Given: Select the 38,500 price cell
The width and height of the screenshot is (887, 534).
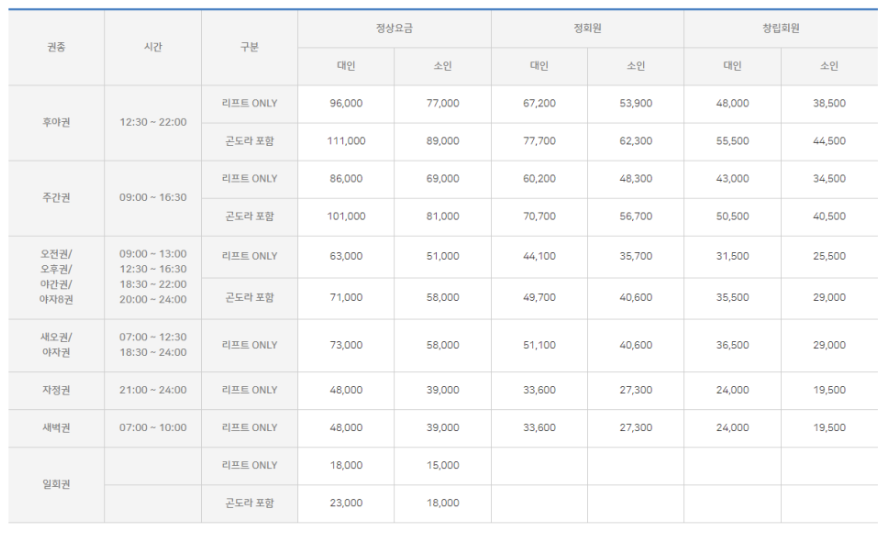Looking at the screenshot, I should coord(829,104).
